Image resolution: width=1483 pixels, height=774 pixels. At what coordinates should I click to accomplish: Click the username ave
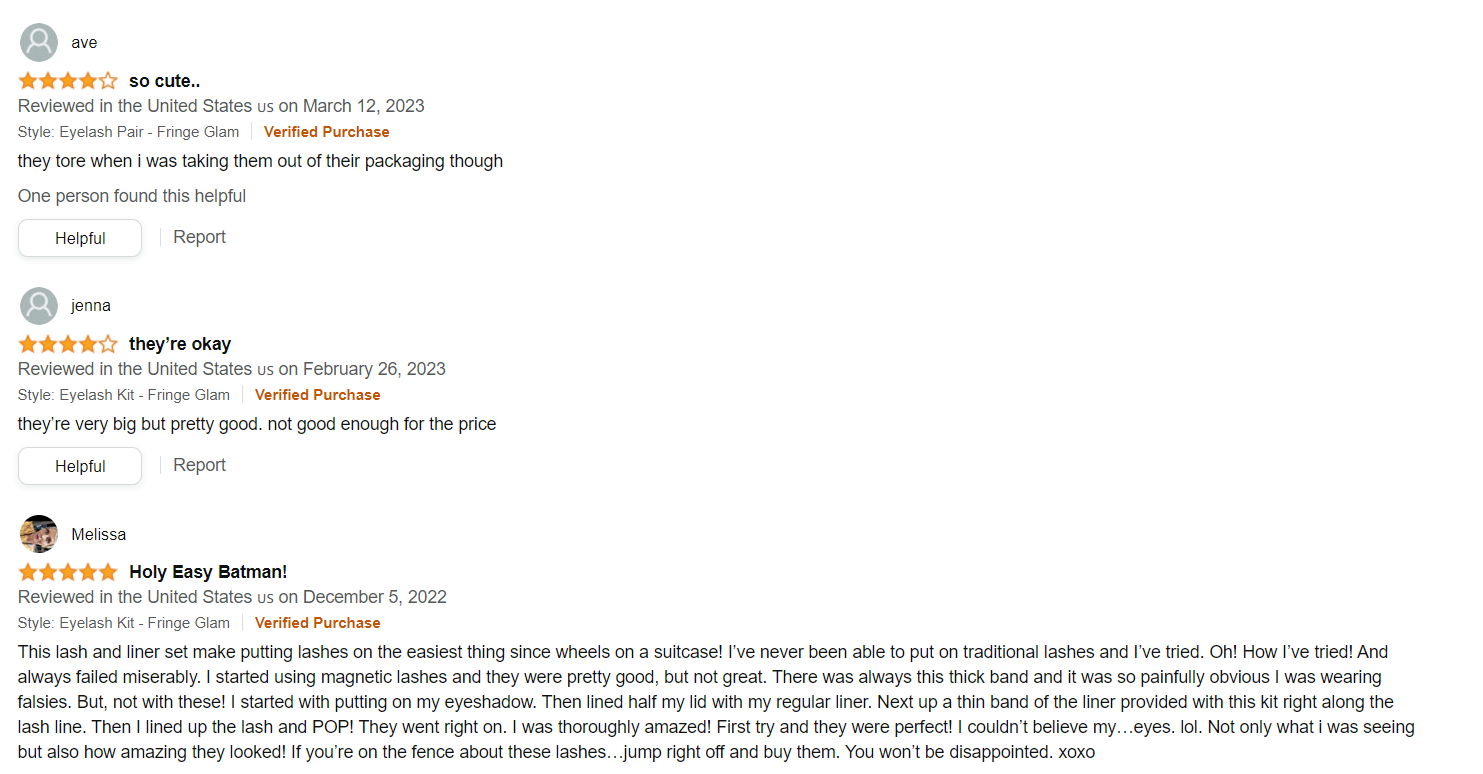pos(84,43)
